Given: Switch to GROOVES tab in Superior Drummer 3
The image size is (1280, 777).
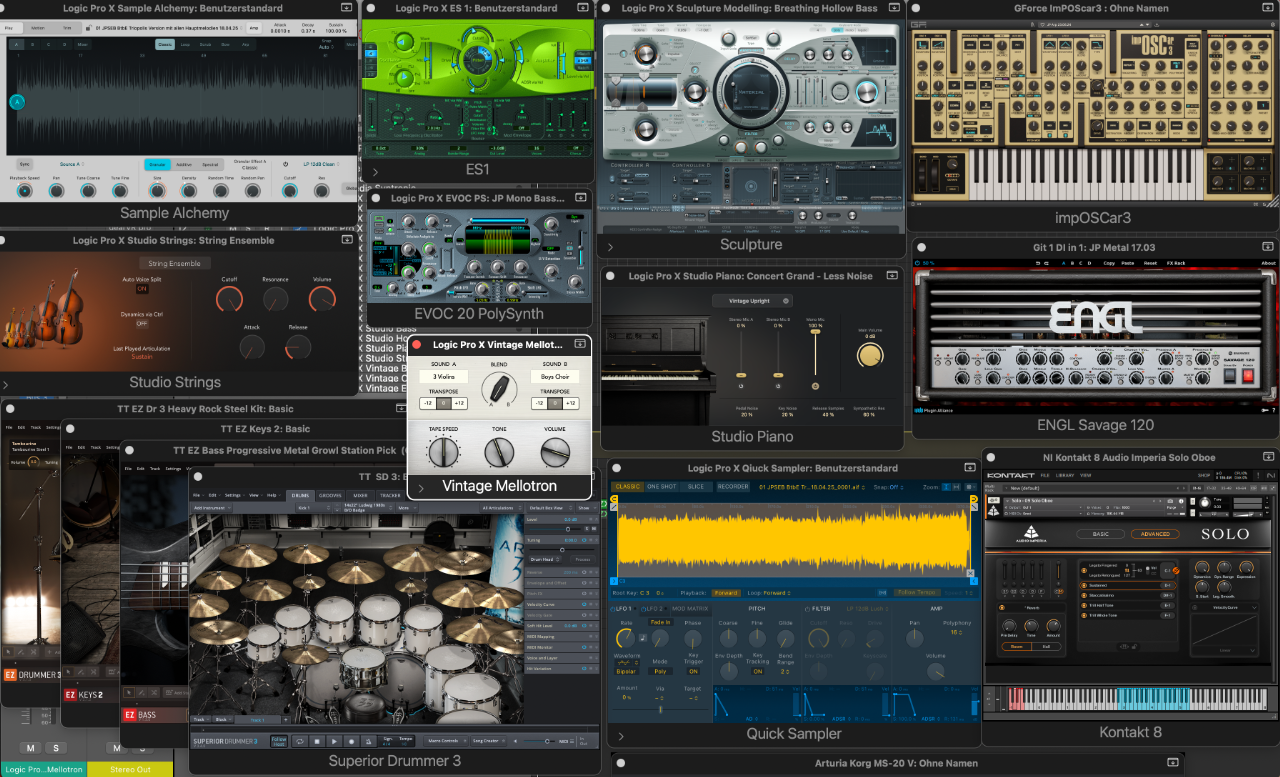Looking at the screenshot, I should point(329,495).
